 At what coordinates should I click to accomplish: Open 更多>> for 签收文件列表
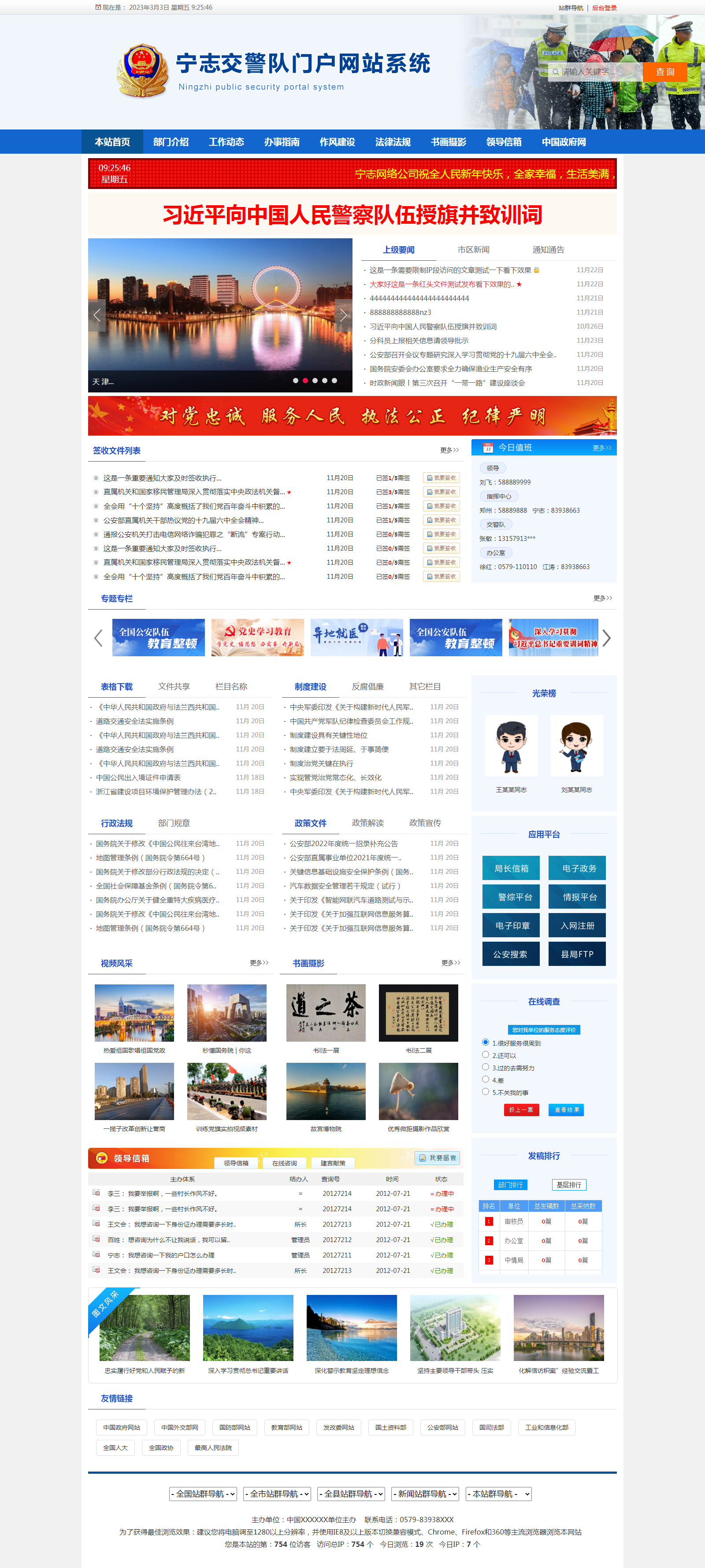coord(449,451)
